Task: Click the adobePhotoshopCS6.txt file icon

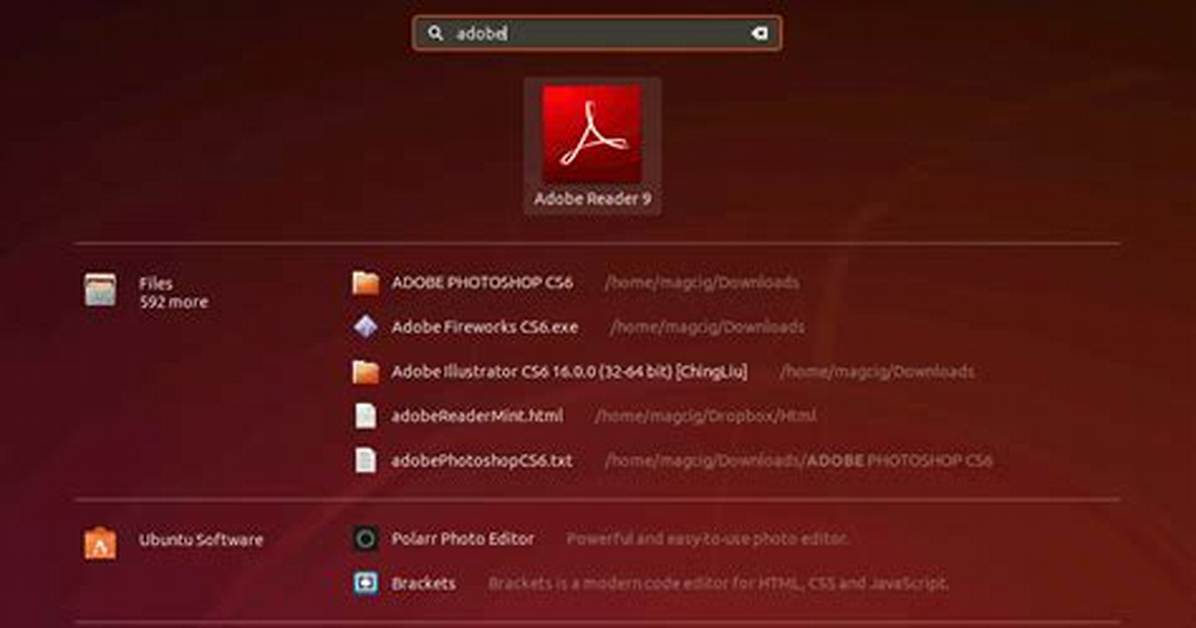Action: click(x=365, y=460)
